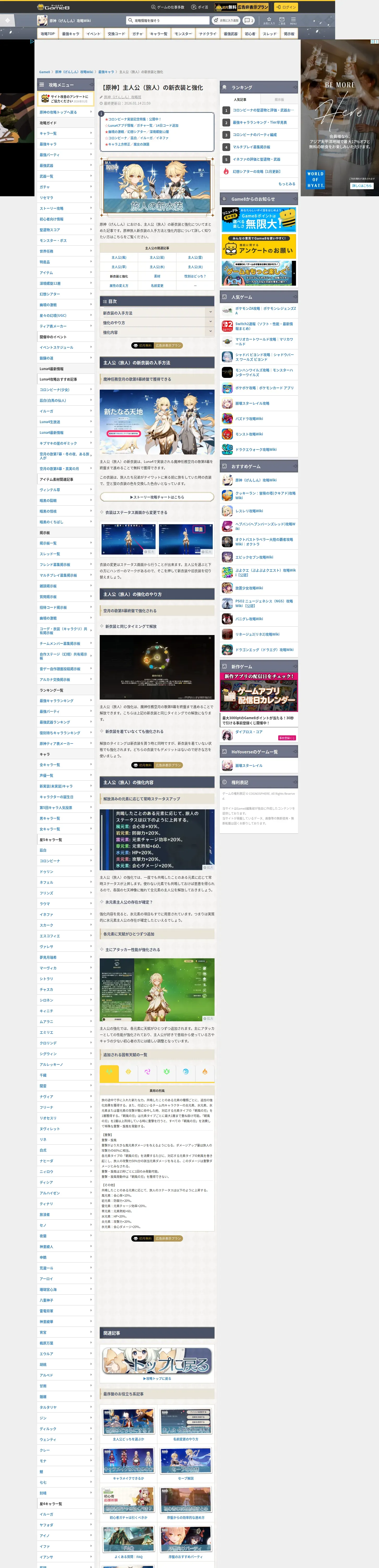This screenshot has height=1568, width=379.
Task: Click the お気に入り追加 favorite button
Action: click(226, 20)
